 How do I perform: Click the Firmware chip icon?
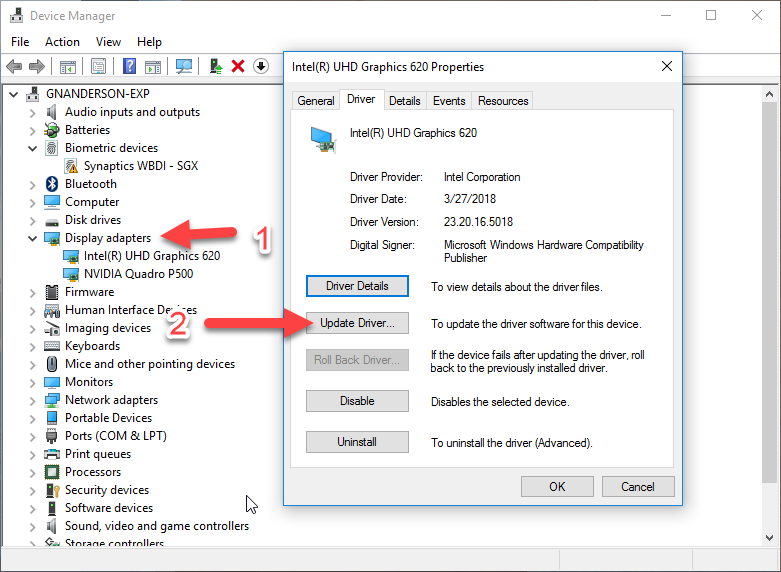[x=51, y=292]
